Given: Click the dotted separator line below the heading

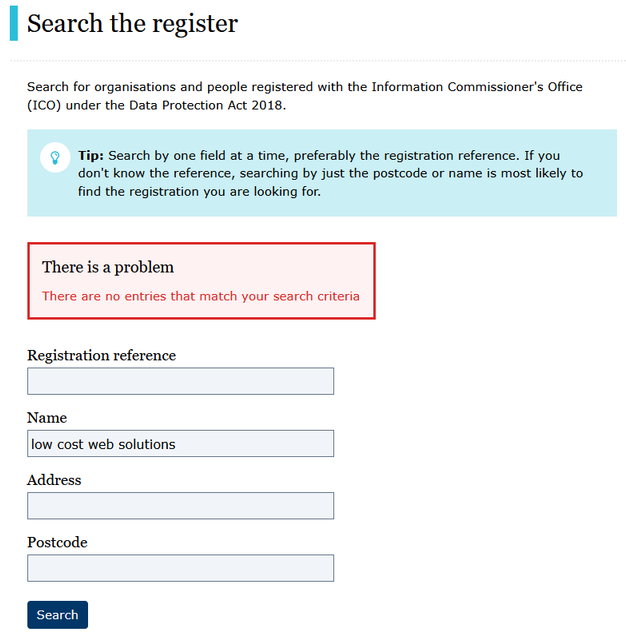Looking at the screenshot, I should tap(318, 60).
